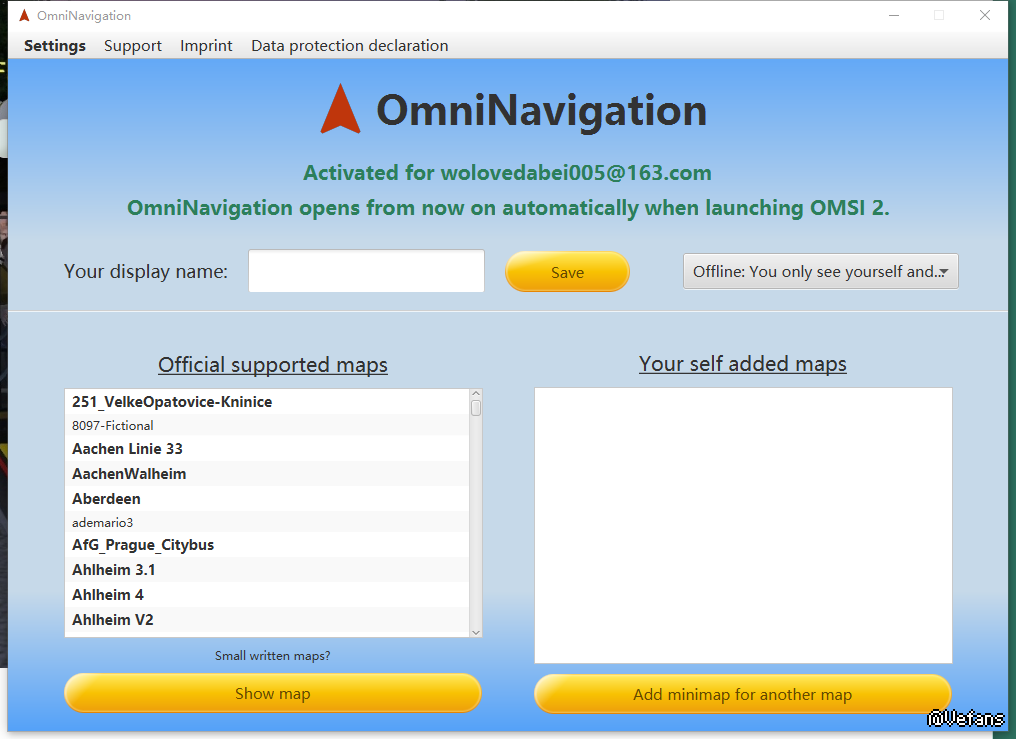Click Add minimap for another map
The width and height of the screenshot is (1016, 739).
(x=743, y=694)
